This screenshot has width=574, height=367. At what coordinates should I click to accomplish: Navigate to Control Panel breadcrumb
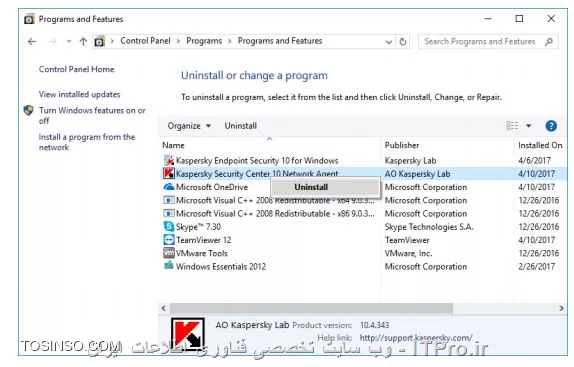click(x=145, y=41)
